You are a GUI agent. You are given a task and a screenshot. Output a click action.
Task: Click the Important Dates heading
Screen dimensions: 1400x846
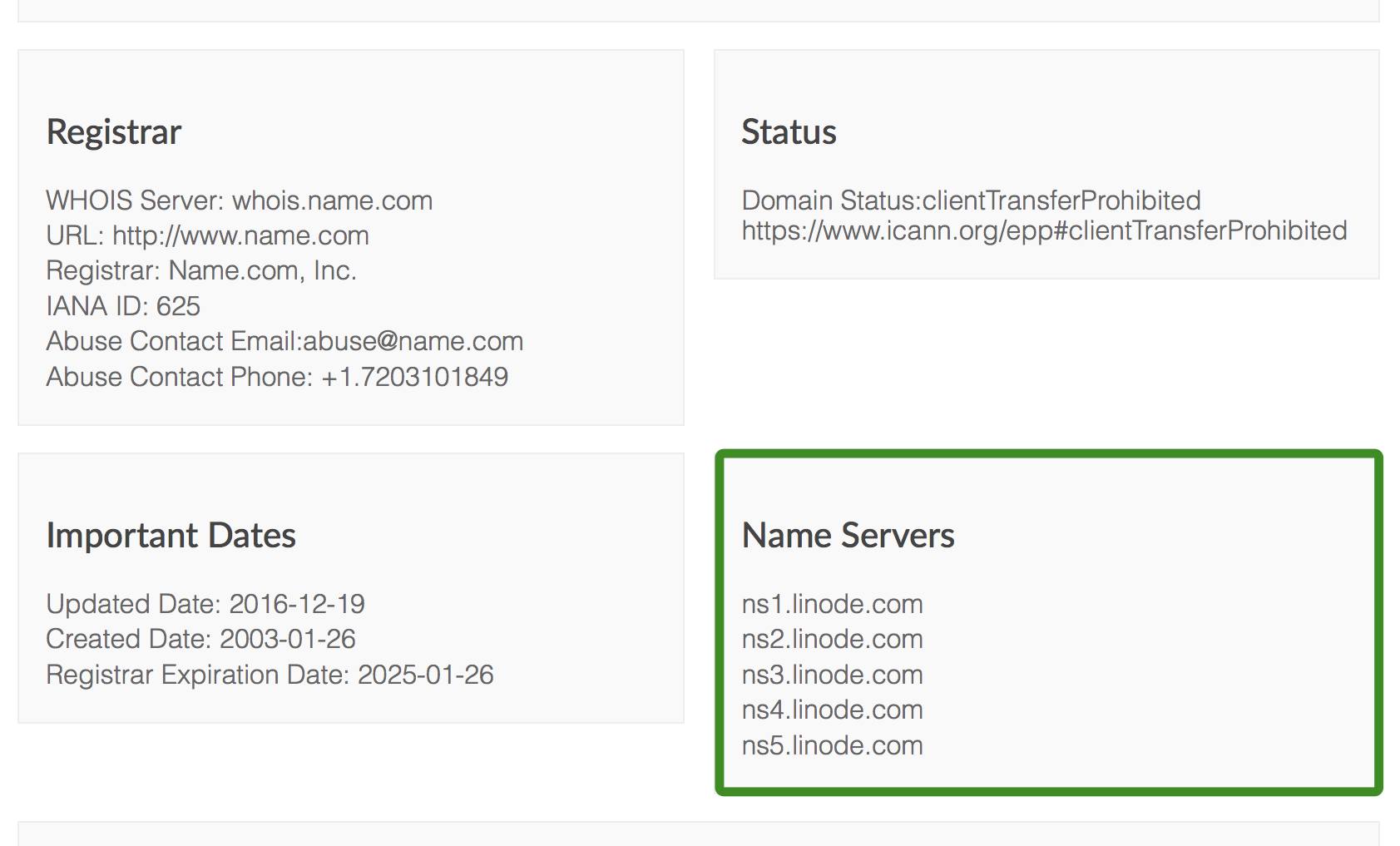coord(171,536)
